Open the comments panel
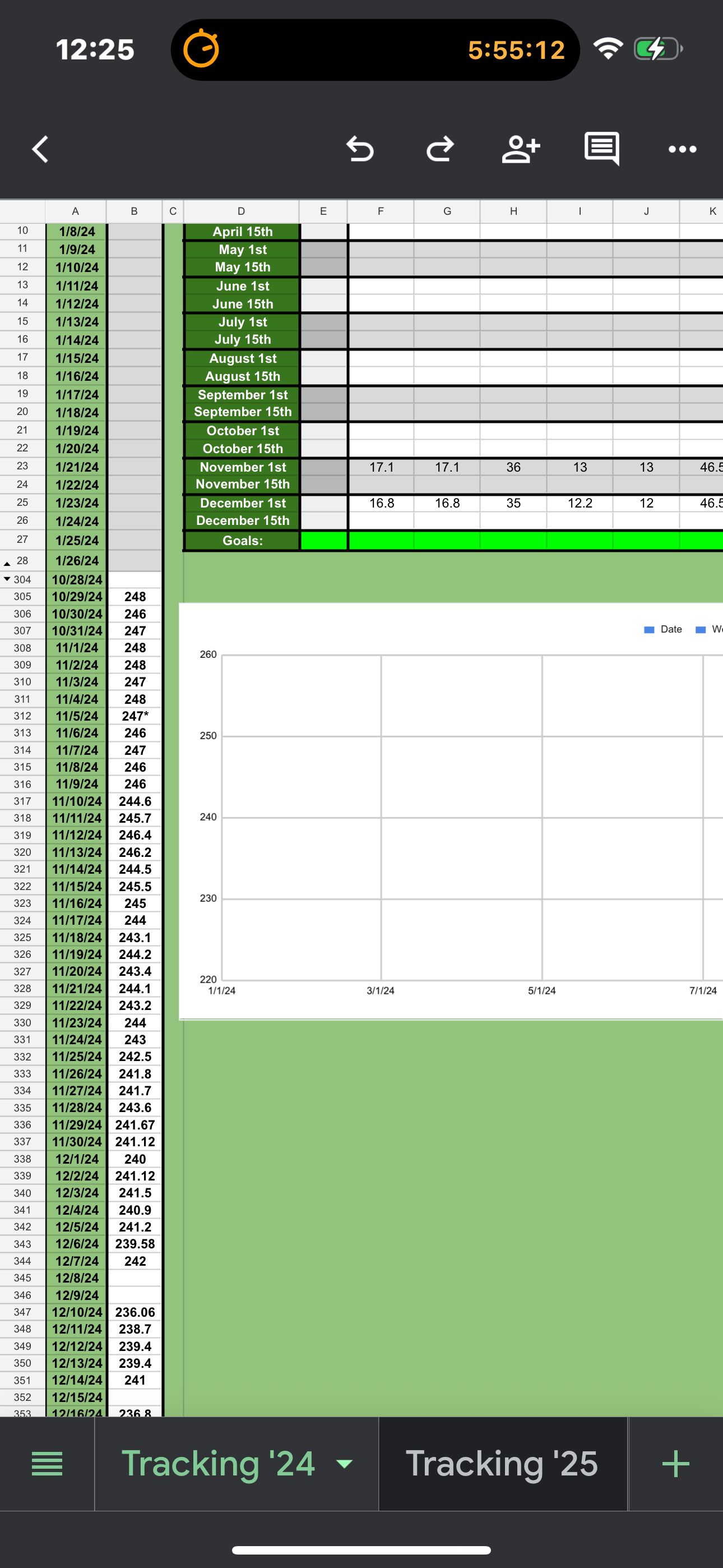The height and width of the screenshot is (1568, 723). [x=601, y=148]
